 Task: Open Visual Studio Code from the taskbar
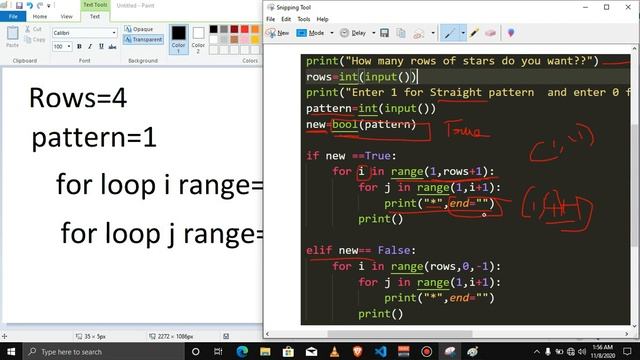click(380, 351)
